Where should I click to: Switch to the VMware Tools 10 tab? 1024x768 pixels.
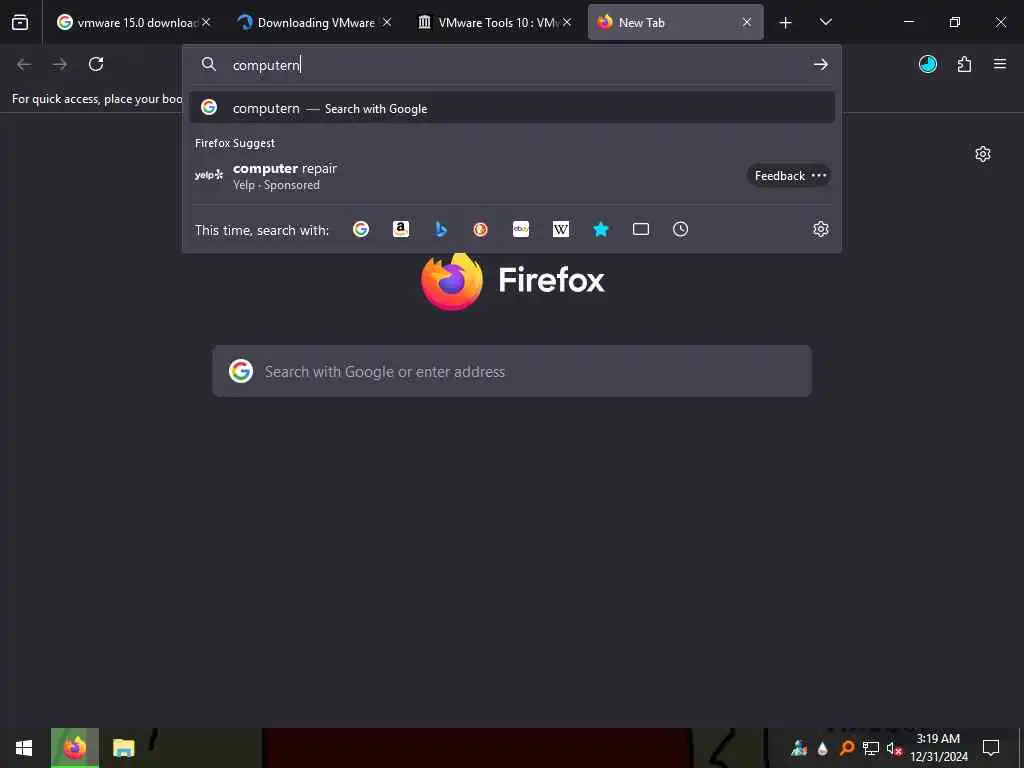pyautogui.click(x=496, y=22)
